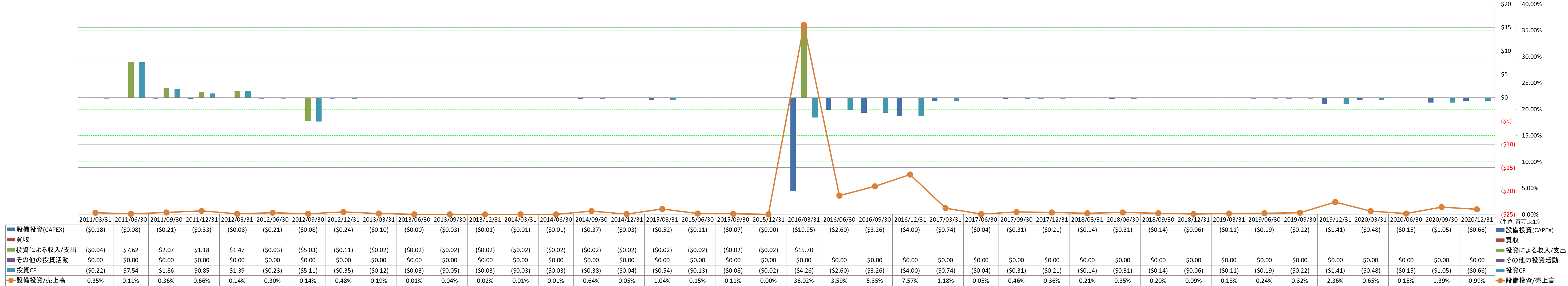Click the $7.54 投資CF cell
The height and width of the screenshot is (286, 1568).
tap(131, 270)
